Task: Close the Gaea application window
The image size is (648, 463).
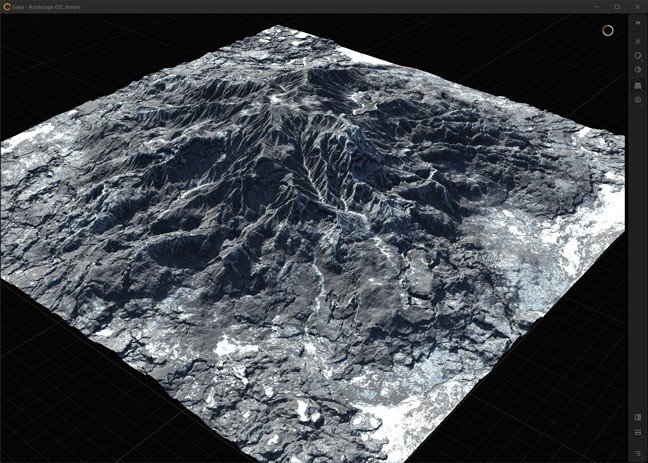Action: tap(637, 6)
